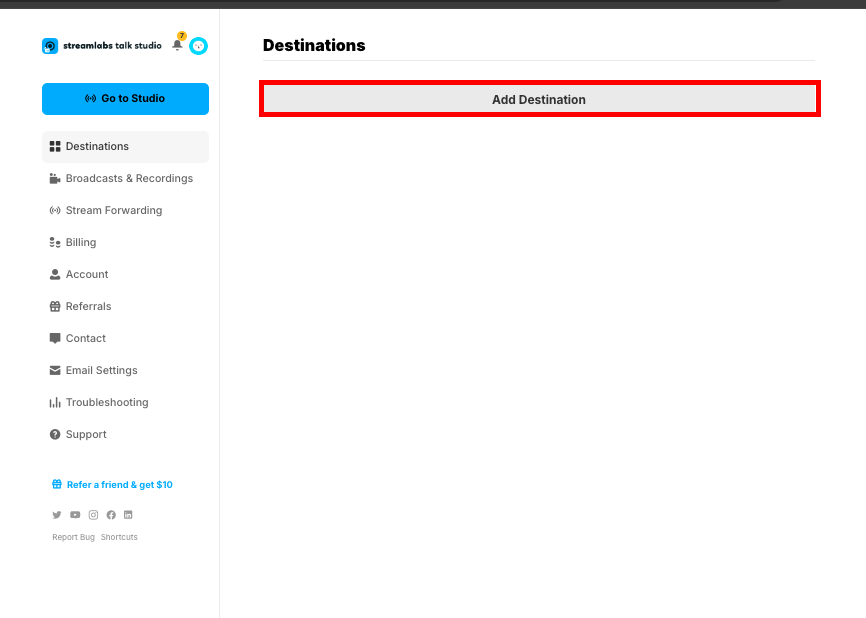Open Email Settings in sidebar
866x618 pixels.
[101, 370]
